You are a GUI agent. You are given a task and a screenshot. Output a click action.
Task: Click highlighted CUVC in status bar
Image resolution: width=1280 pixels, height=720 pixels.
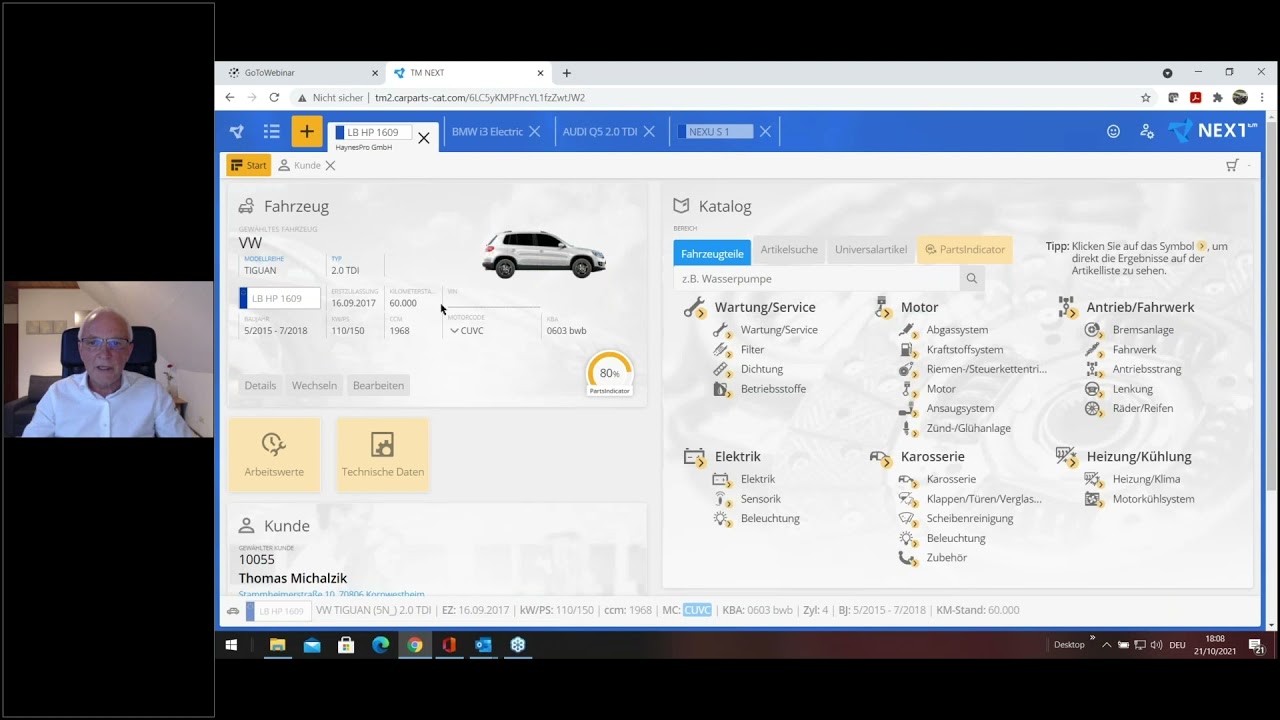697,610
